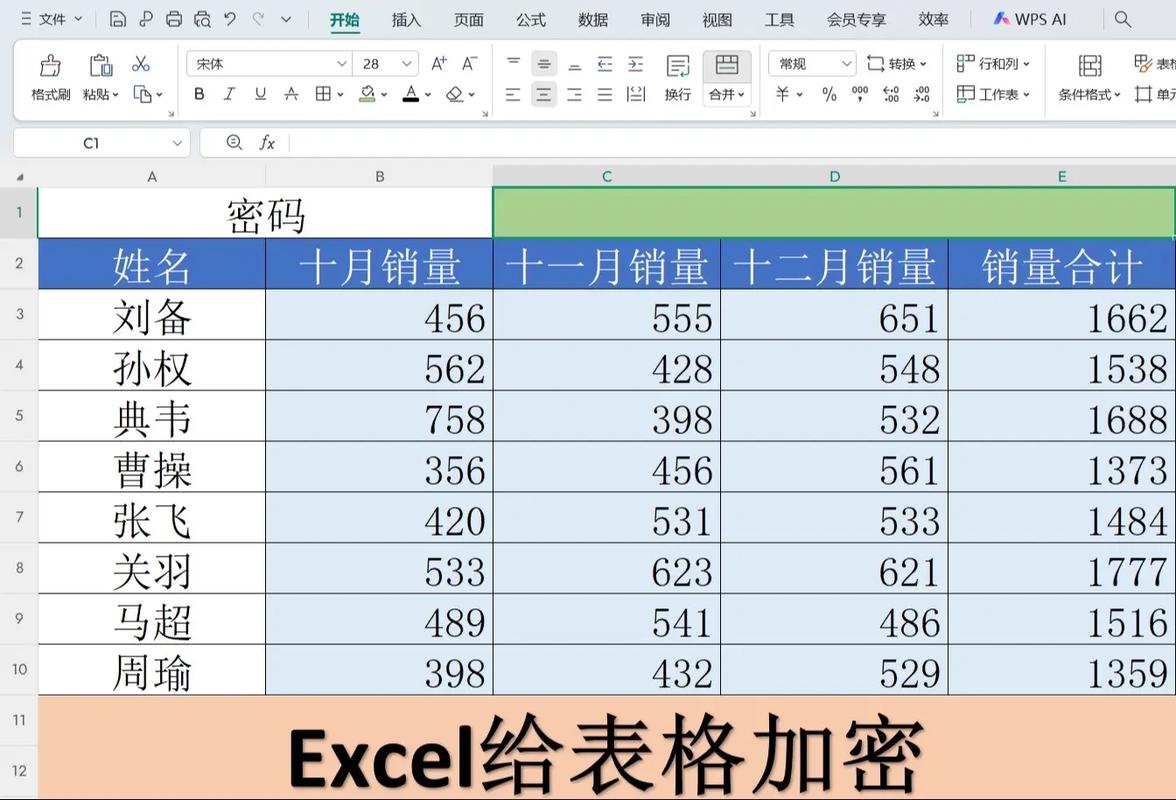The width and height of the screenshot is (1176, 800).
Task: Click the C1 name box input
Action: (x=92, y=142)
